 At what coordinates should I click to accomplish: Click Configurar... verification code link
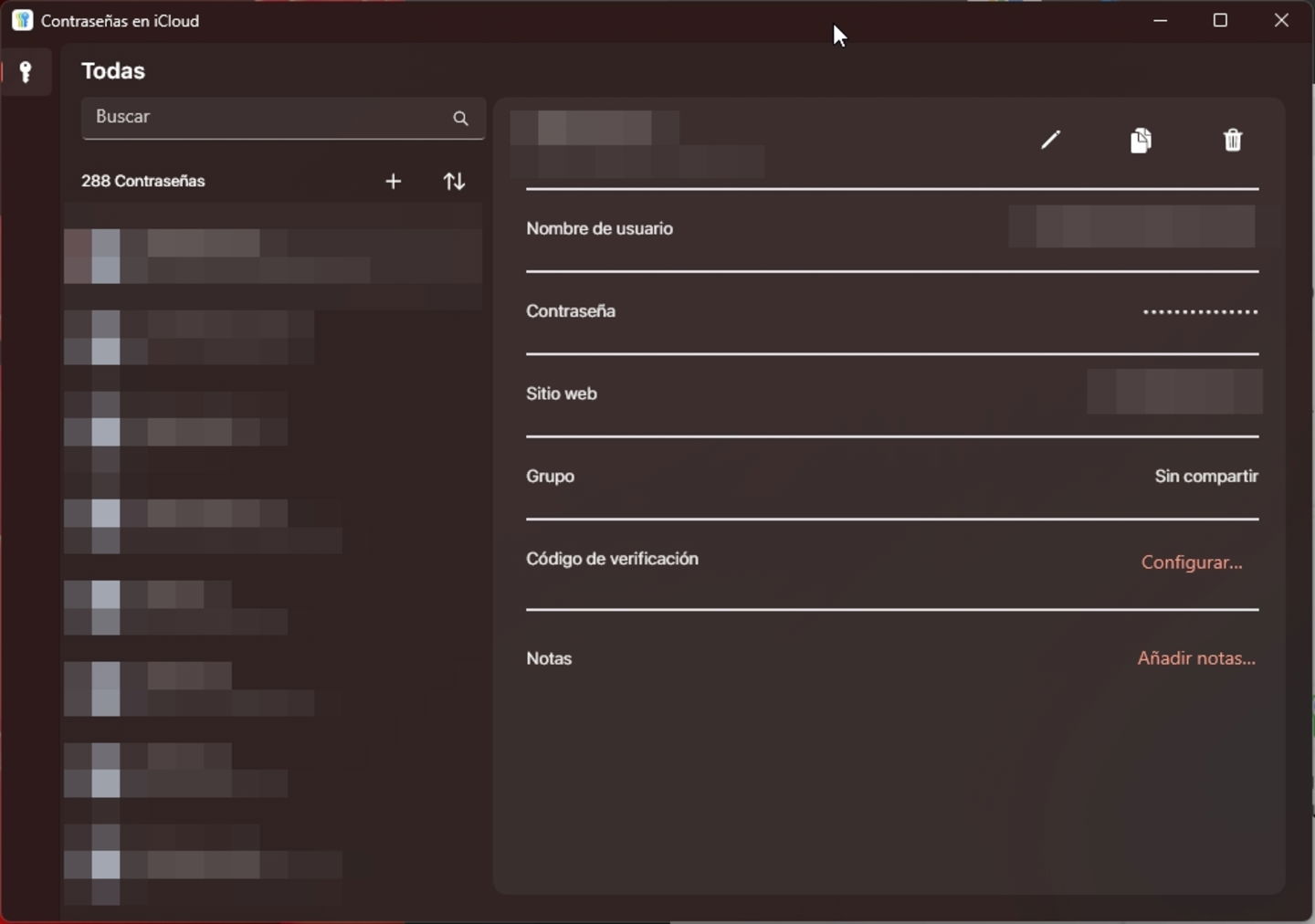(1192, 562)
